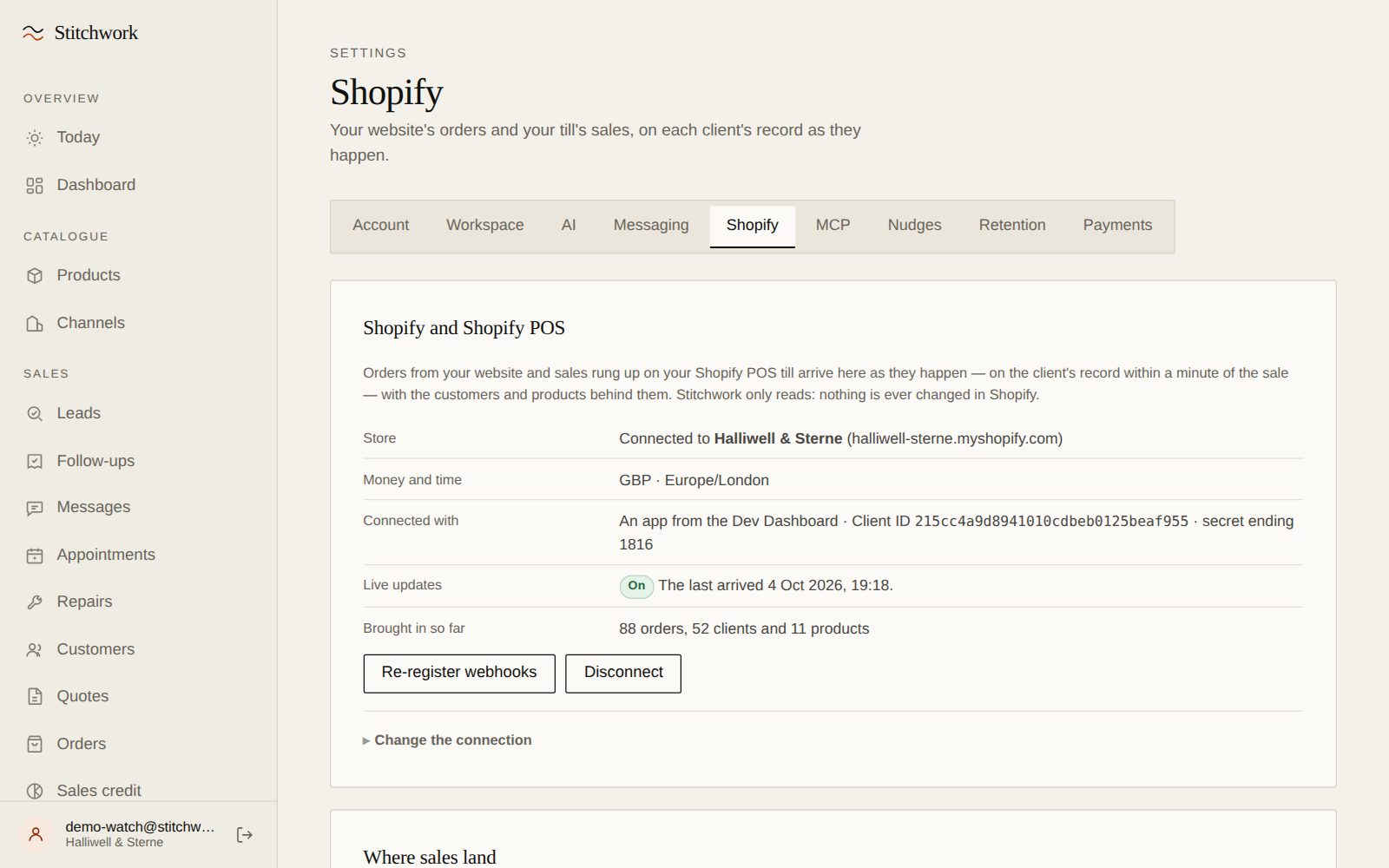Viewport: 1389px width, 868px height.
Task: Open the Payments settings tab
Action: [x=1117, y=226]
